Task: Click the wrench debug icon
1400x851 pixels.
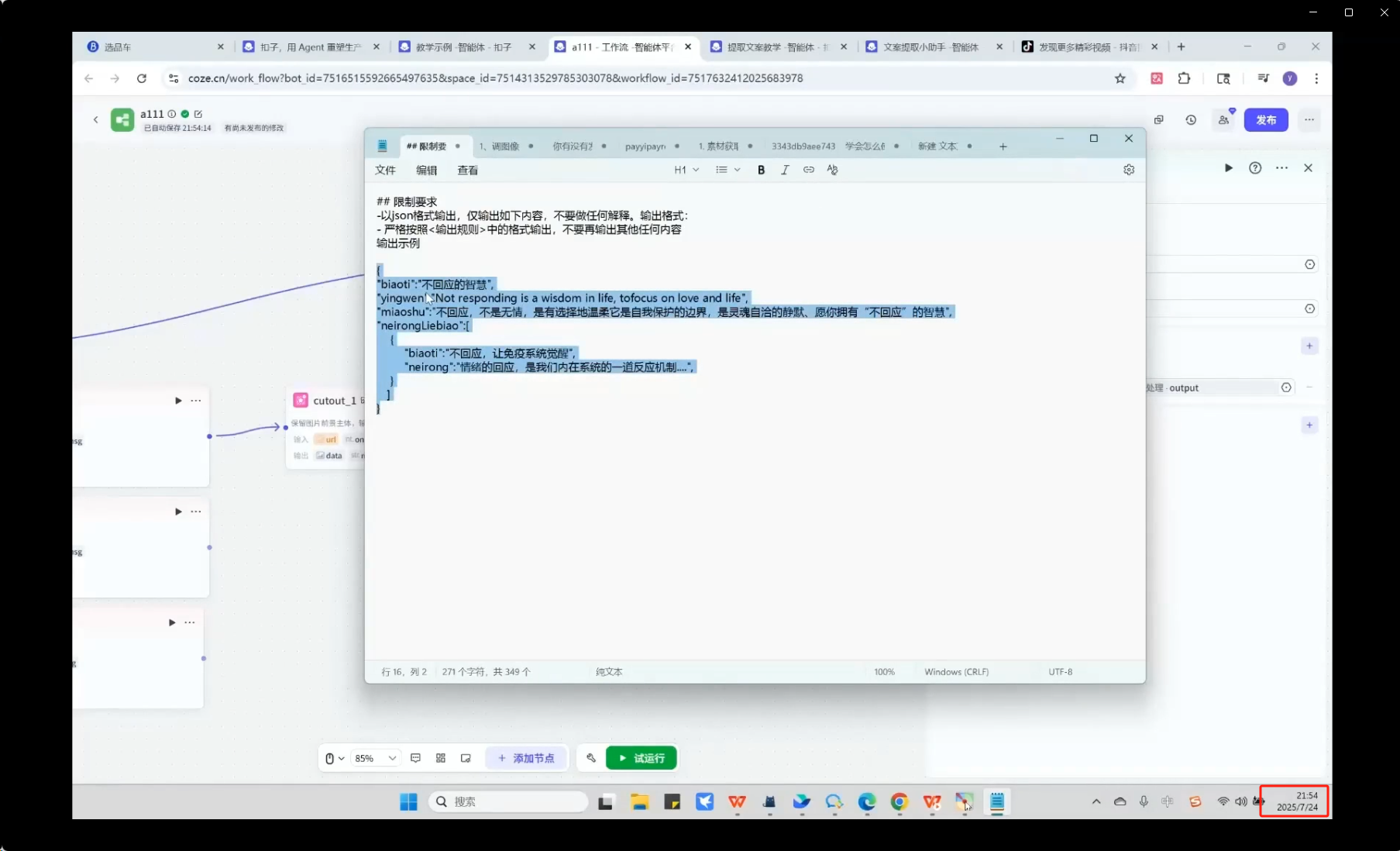Action: click(591, 758)
